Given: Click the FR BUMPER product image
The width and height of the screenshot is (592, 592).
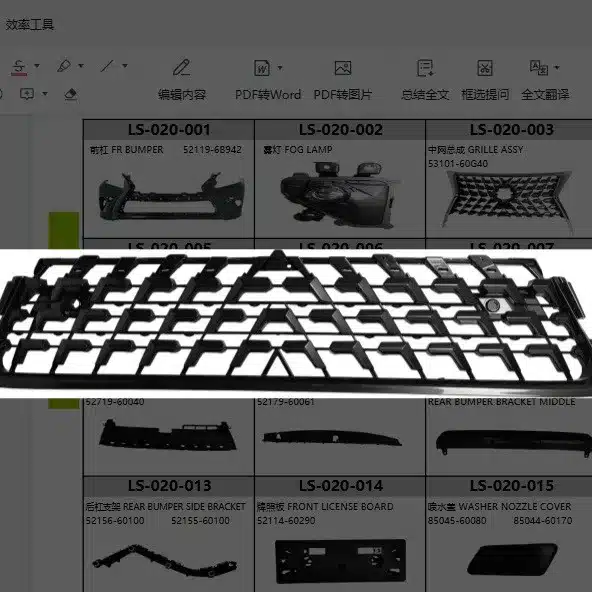Looking at the screenshot, I should pyautogui.click(x=171, y=196).
